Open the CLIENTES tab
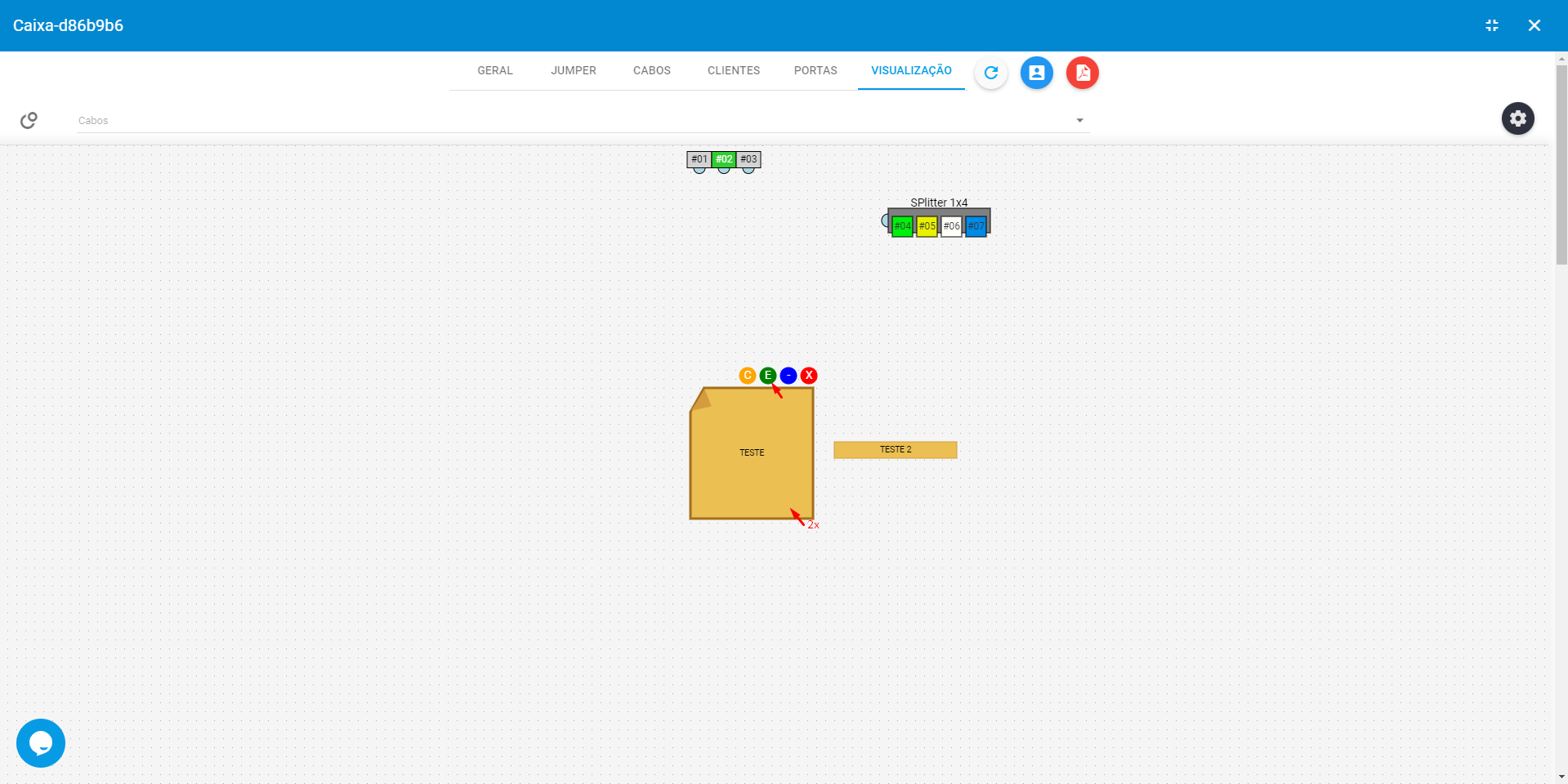The height and width of the screenshot is (784, 1568). (x=734, y=71)
